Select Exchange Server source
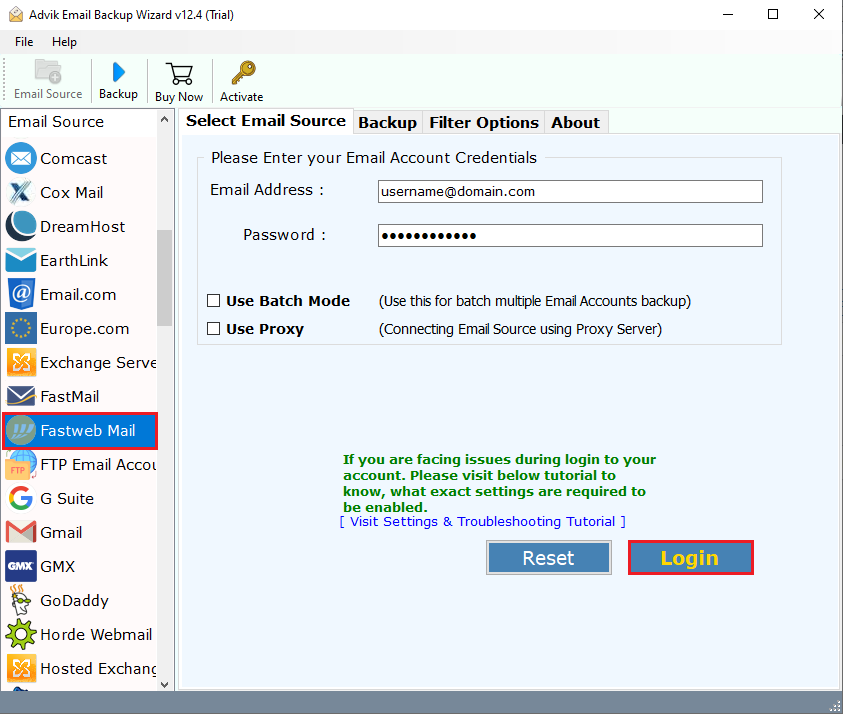 pos(80,362)
